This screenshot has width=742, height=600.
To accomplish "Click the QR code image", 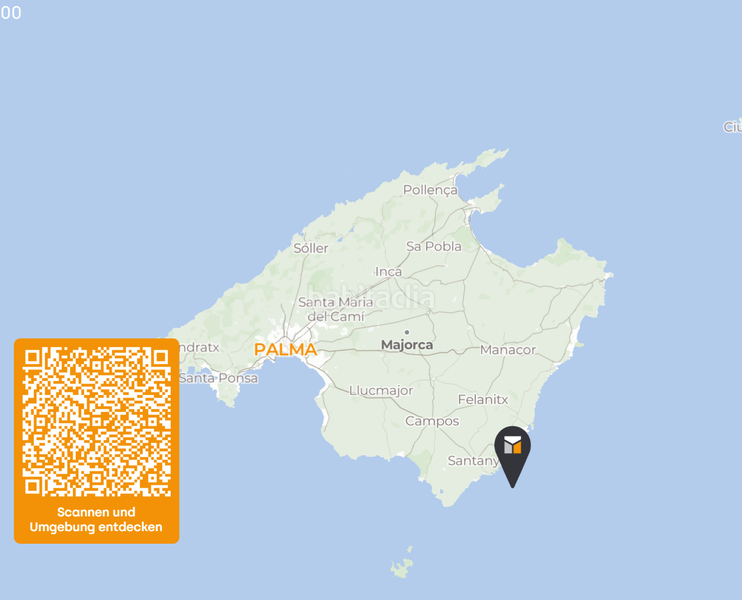I will (97, 422).
